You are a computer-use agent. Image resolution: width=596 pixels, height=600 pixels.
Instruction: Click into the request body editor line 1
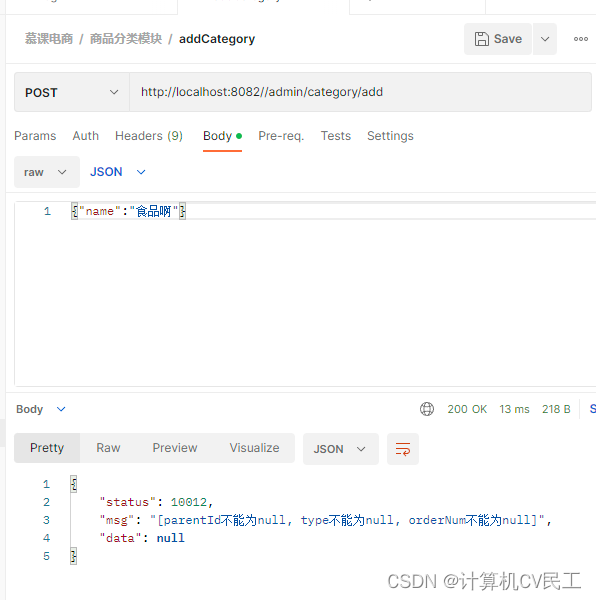[333, 211]
